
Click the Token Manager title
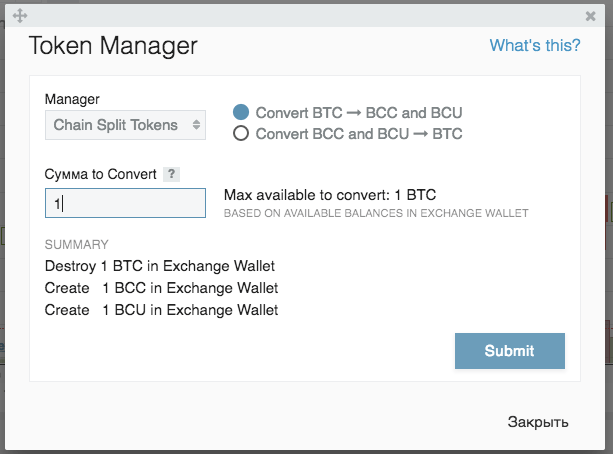[x=113, y=45]
